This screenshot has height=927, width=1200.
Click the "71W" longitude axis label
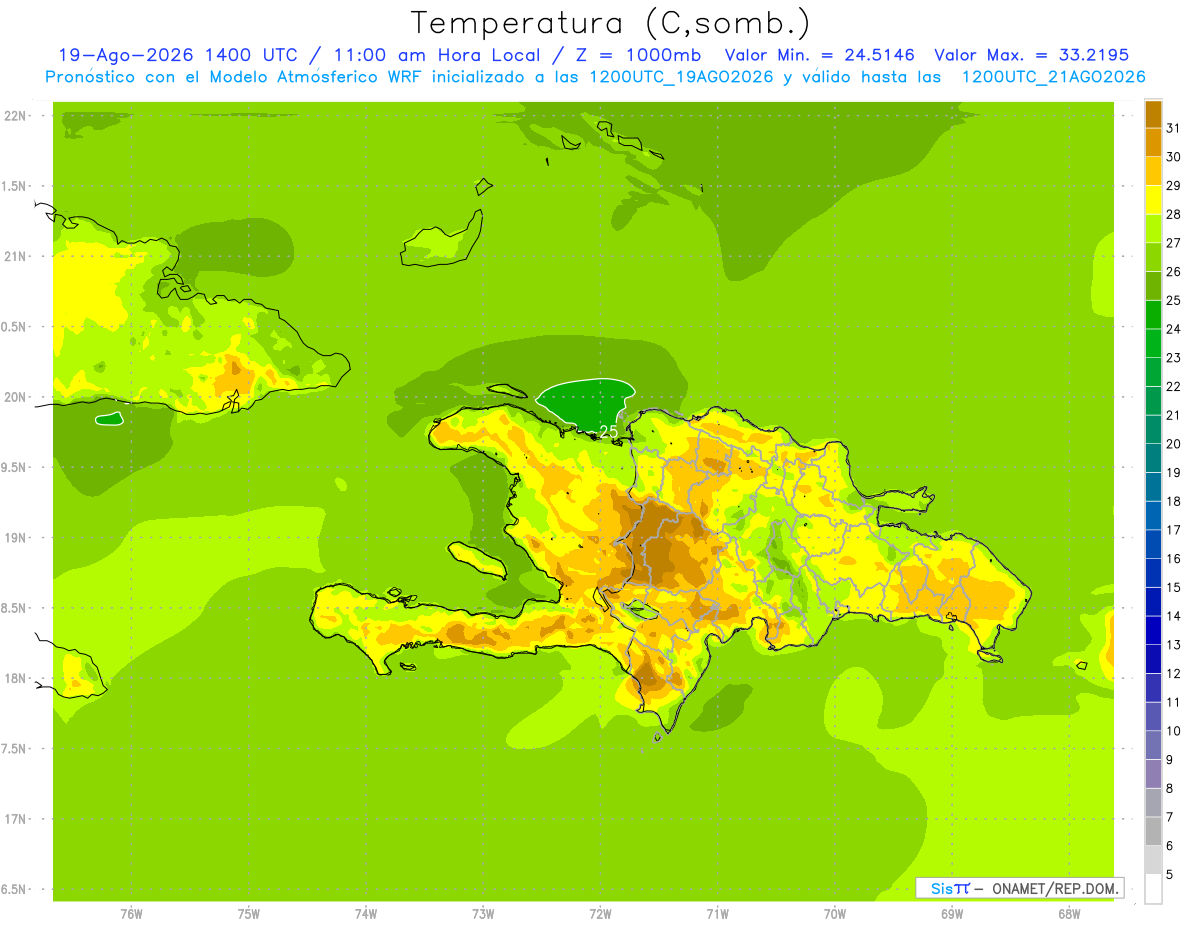(717, 913)
